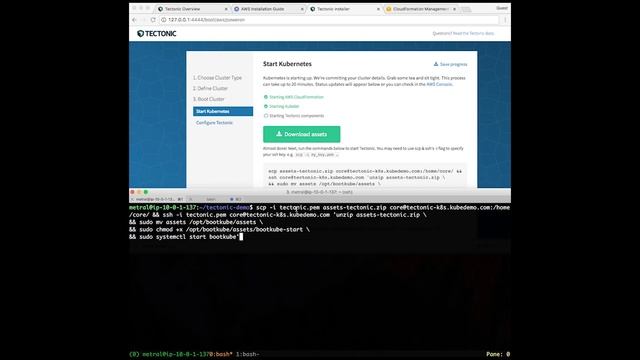Image resolution: width=640 pixels, height=360 pixels.
Task: Click the Save progress link
Action: tap(450, 64)
